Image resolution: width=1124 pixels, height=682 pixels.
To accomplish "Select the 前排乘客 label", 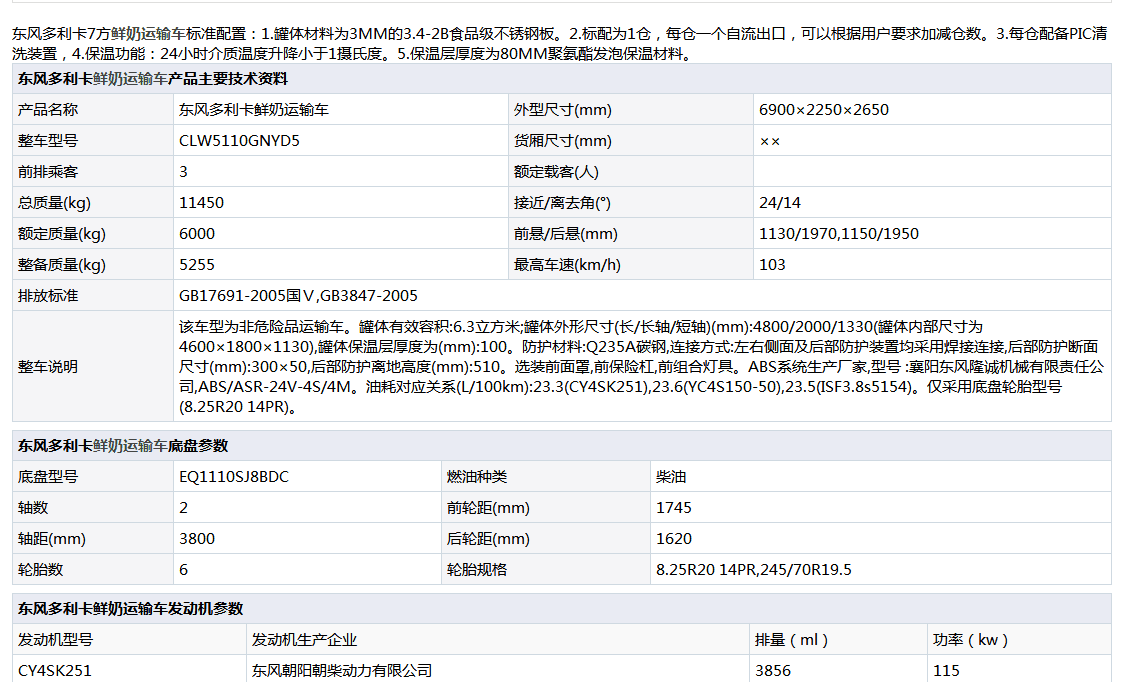I will pos(48,171).
